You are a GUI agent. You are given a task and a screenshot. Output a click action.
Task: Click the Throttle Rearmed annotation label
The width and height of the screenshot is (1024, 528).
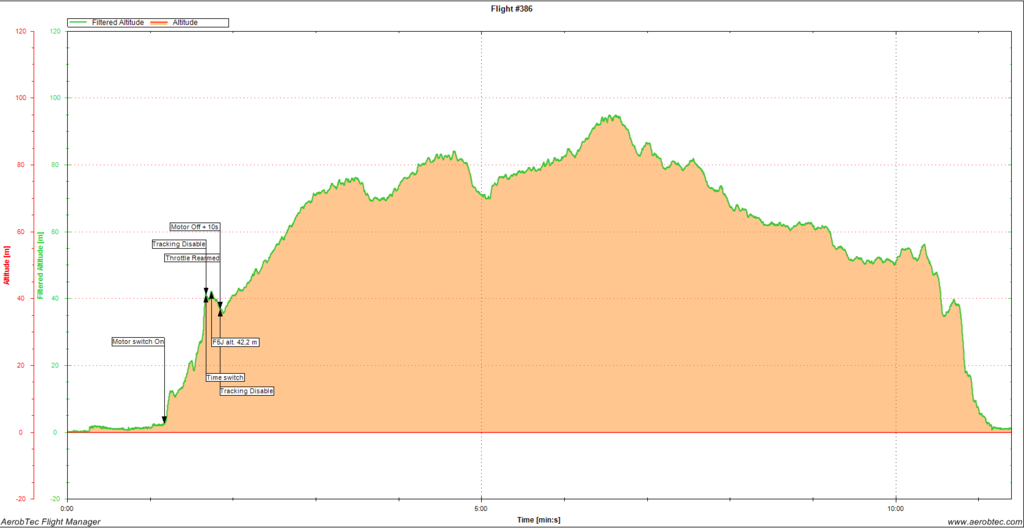tap(192, 258)
